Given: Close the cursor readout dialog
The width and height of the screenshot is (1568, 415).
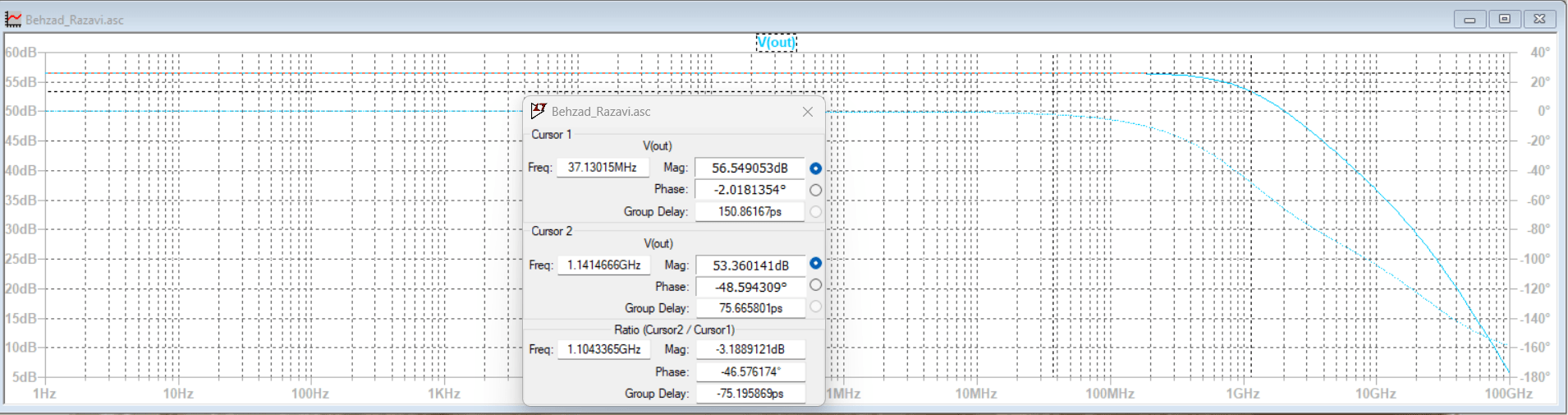Looking at the screenshot, I should pyautogui.click(x=808, y=112).
